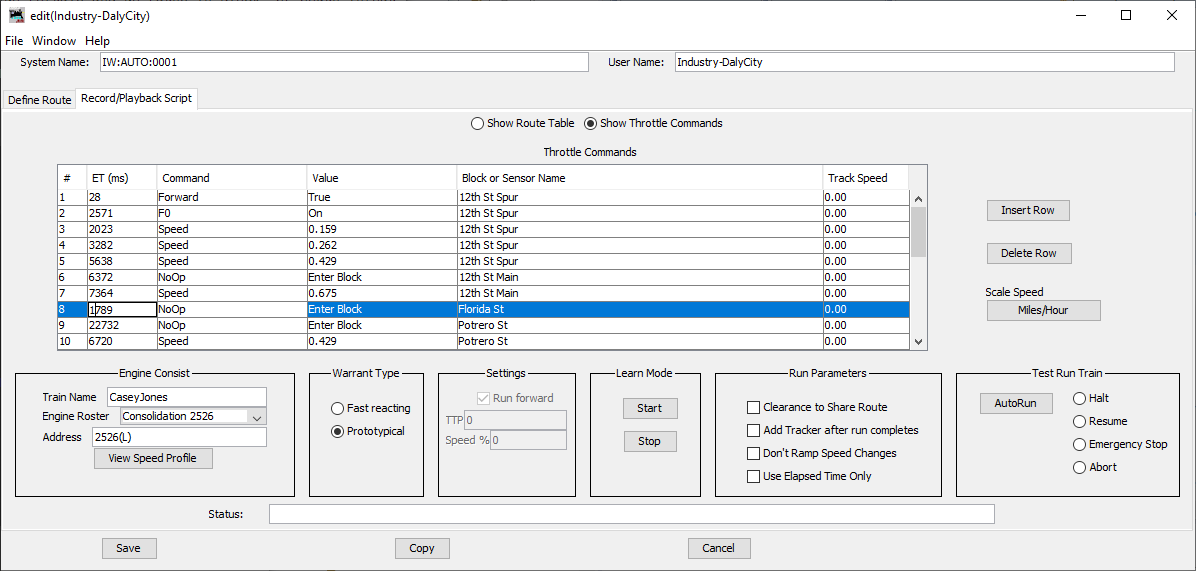Toggle Don't Ramp Speed Changes checkbox
1196x571 pixels.
754,454
